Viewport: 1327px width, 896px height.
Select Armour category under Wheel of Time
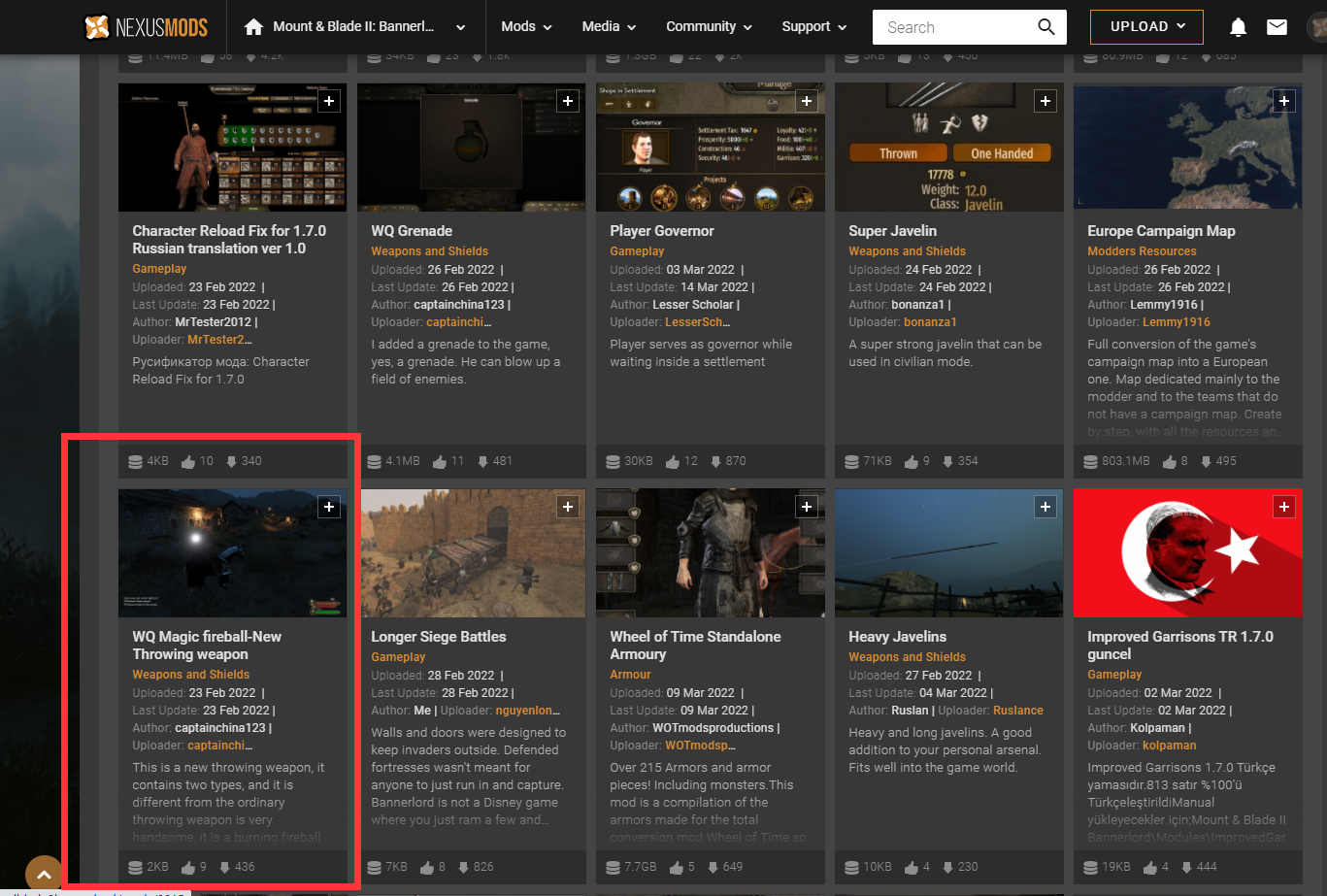pyautogui.click(x=630, y=675)
